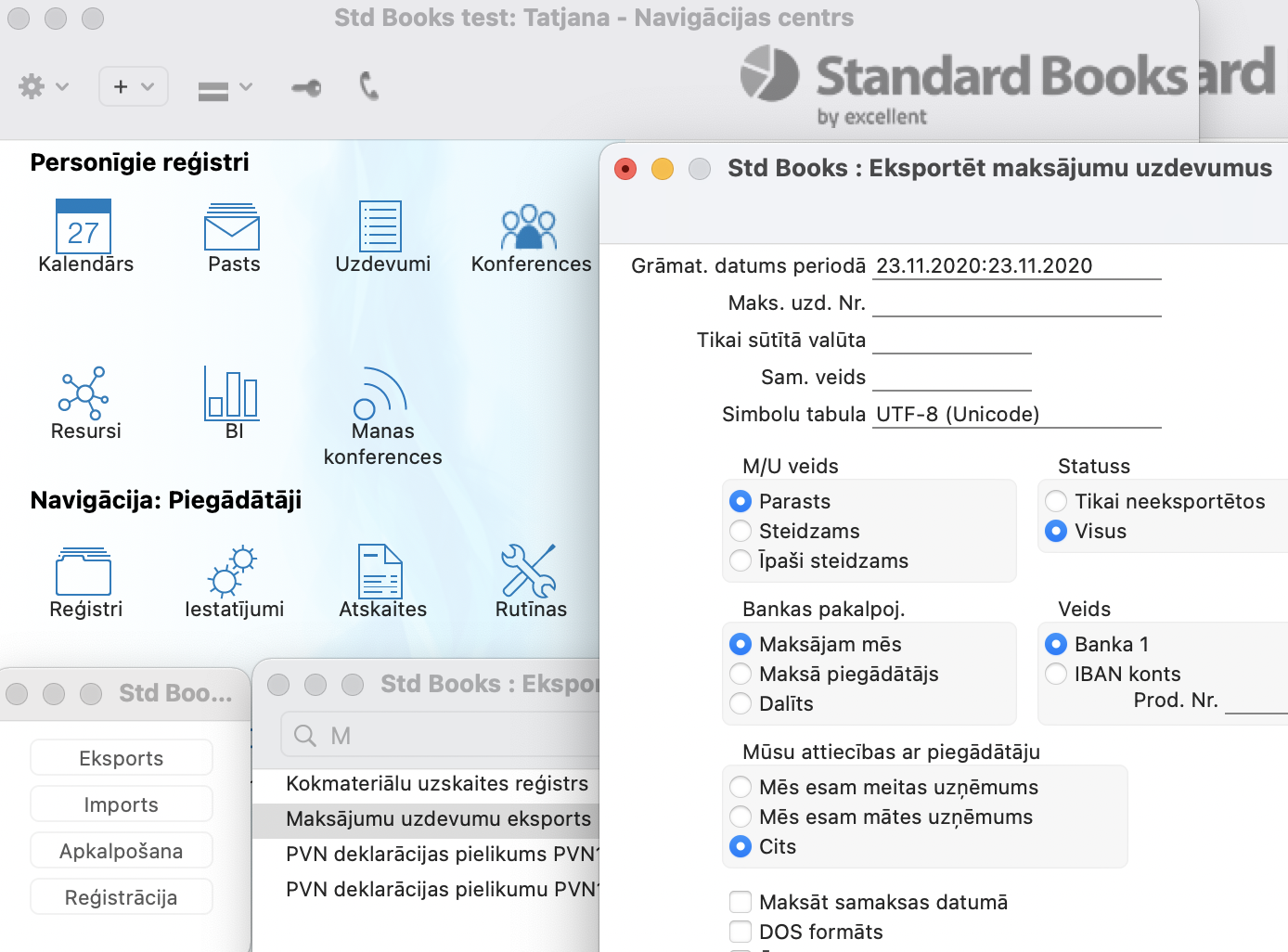
Task: Open the Konferences icon
Action: [x=529, y=227]
